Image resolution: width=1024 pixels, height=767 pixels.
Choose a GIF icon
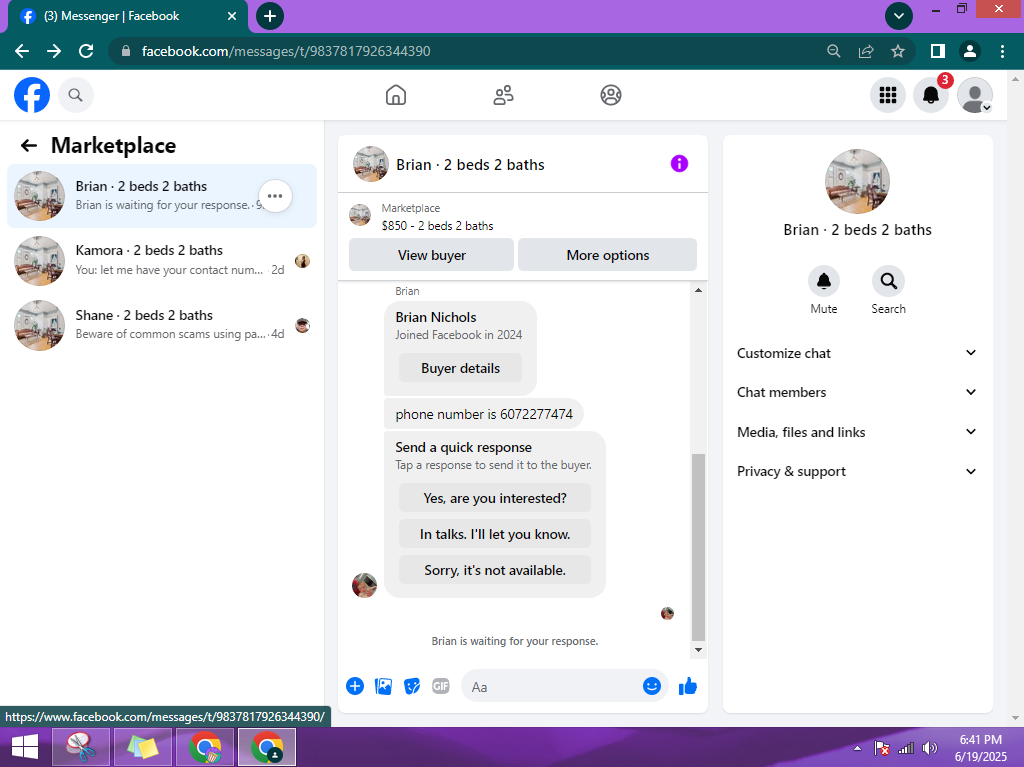click(441, 686)
